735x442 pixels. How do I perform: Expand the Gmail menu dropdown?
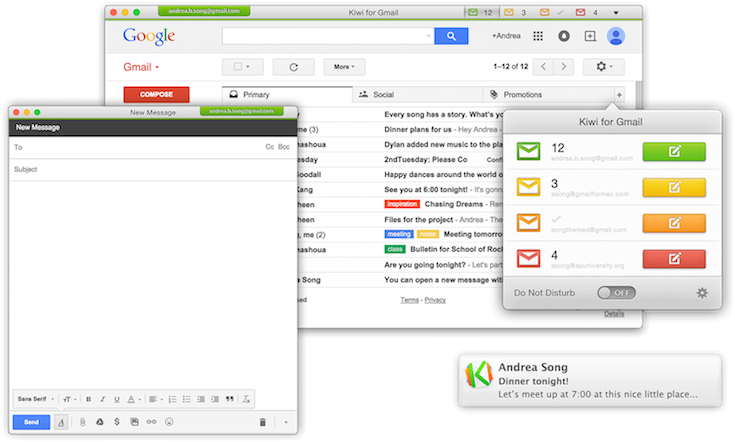tap(141, 67)
